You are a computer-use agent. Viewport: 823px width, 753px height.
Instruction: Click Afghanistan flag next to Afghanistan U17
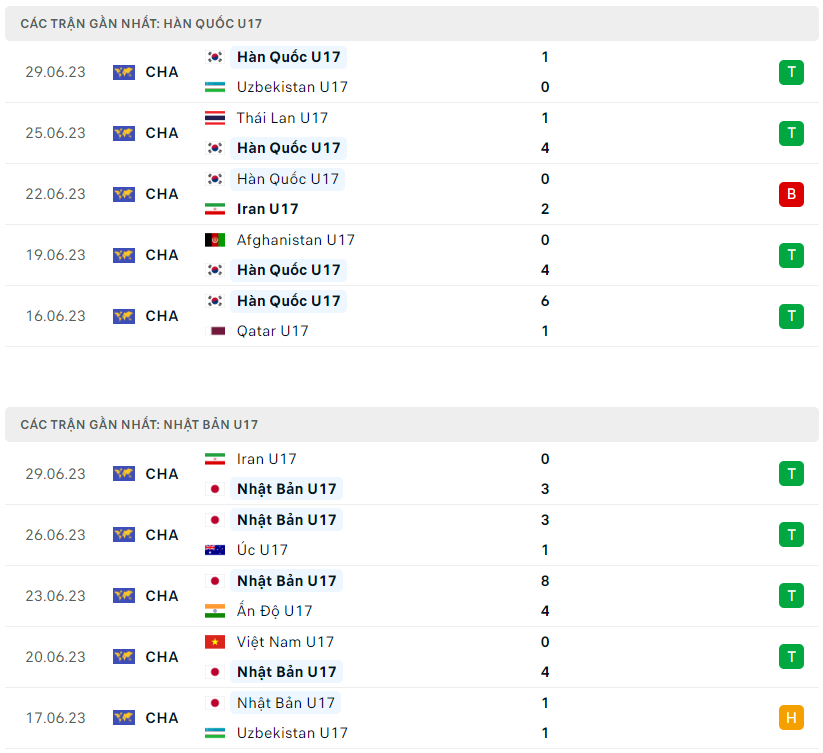point(215,240)
